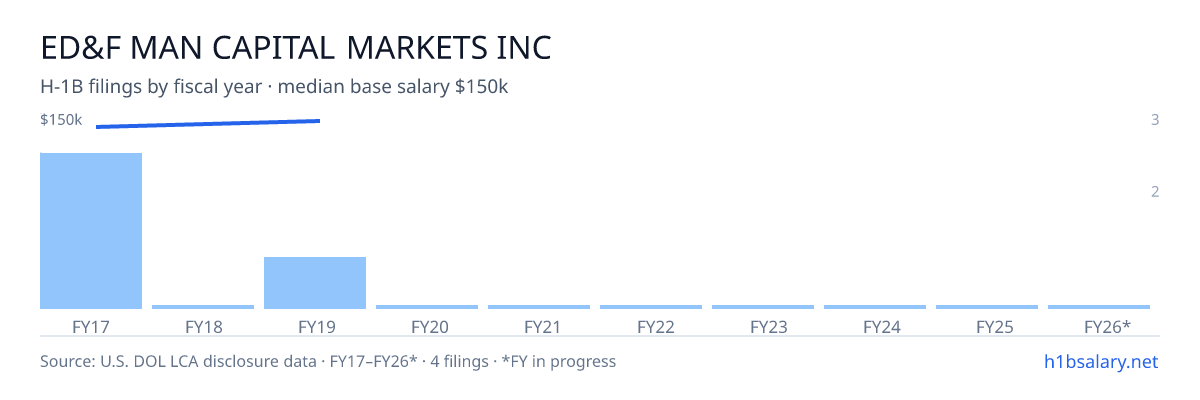The width and height of the screenshot is (1200, 400).
Task: Click the FY21 bar stub
Action: 539,307
